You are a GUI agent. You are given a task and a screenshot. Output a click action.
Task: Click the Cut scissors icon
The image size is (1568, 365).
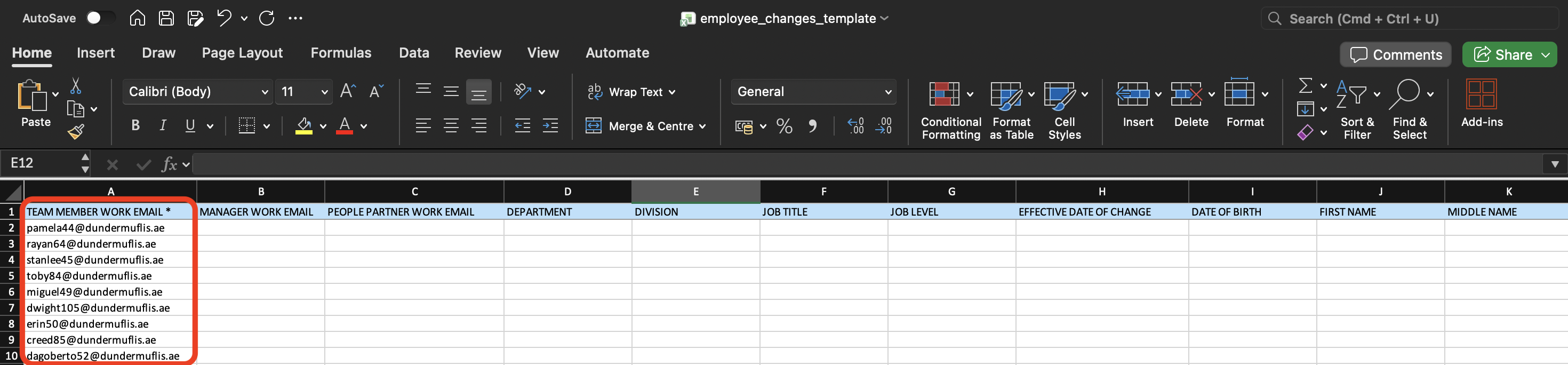76,86
